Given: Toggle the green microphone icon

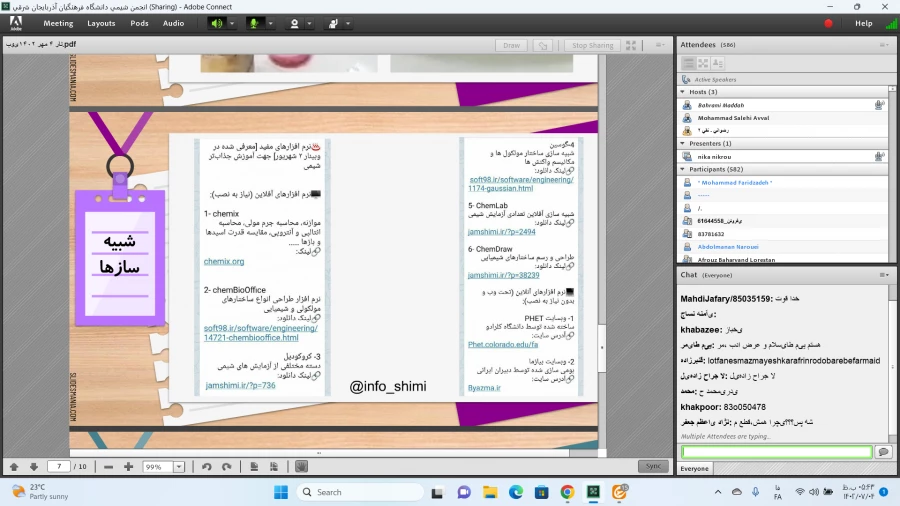Looking at the screenshot, I should coord(255,23).
